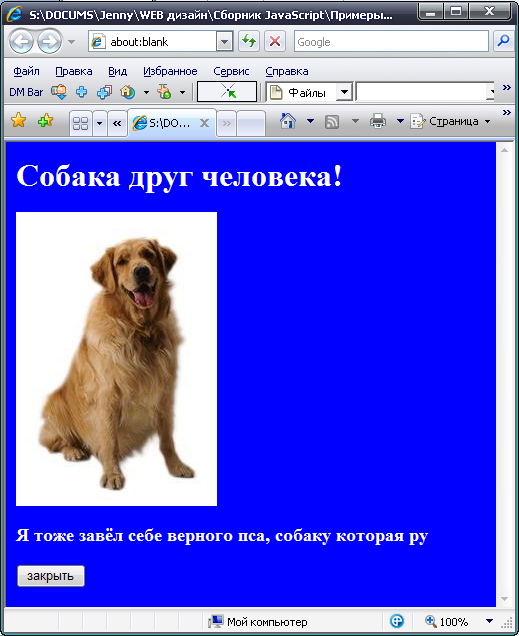Click the red Stop loading icon

coord(275,41)
